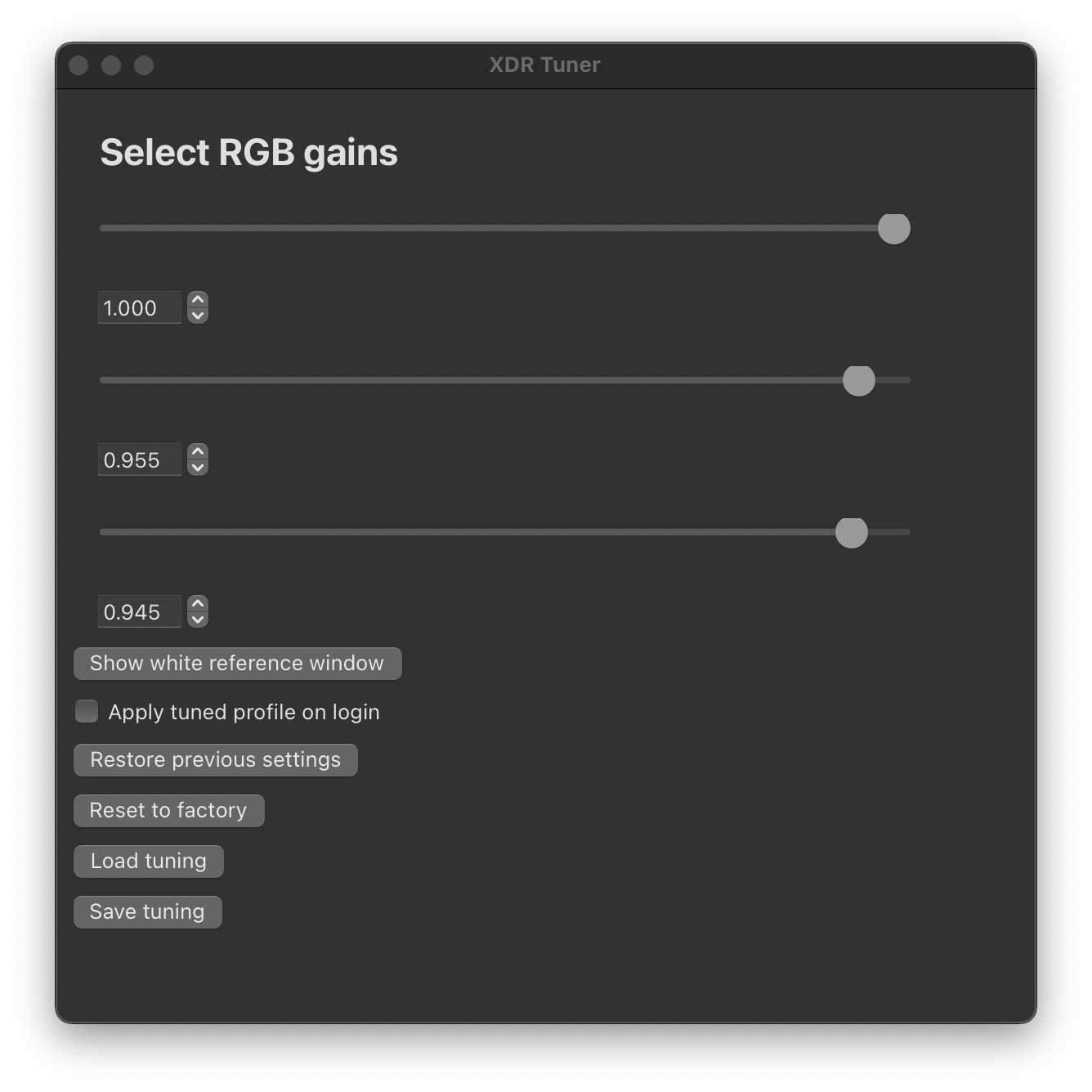The height and width of the screenshot is (1092, 1092).
Task: Increment the 0.945 blue gain value
Action: 196,605
